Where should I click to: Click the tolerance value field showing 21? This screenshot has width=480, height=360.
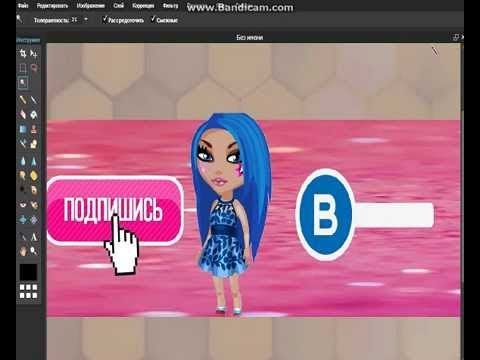point(75,20)
